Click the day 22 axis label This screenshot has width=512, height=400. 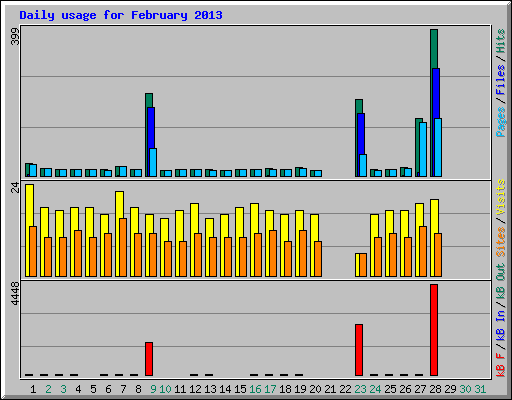[345, 389]
